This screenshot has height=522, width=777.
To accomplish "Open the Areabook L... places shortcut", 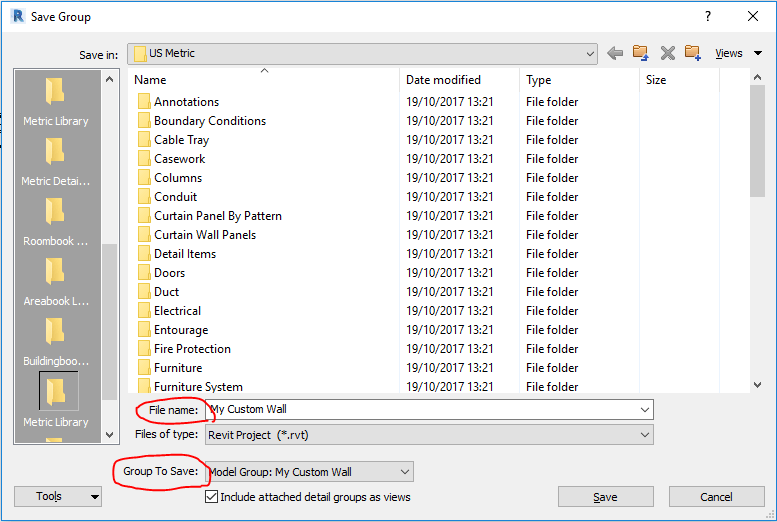I will pyautogui.click(x=56, y=281).
